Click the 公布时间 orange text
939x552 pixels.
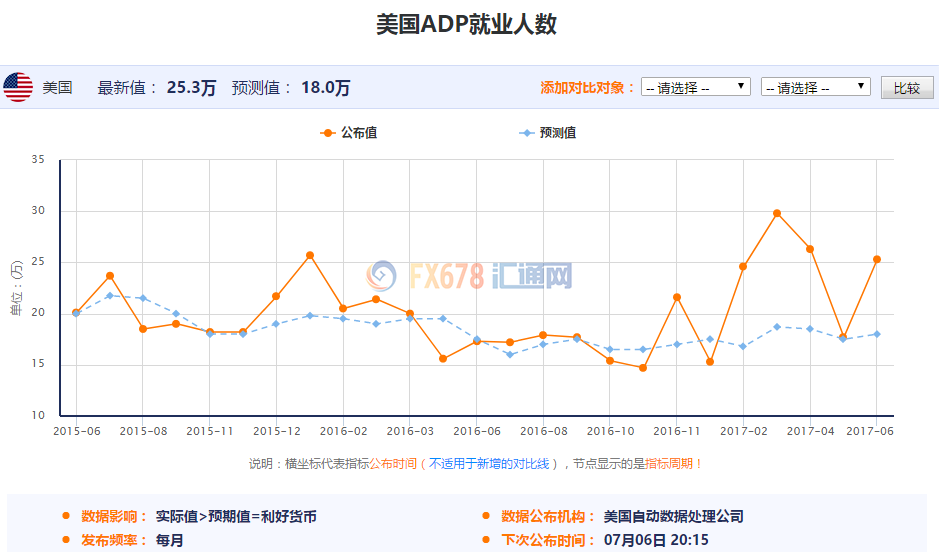[393, 463]
